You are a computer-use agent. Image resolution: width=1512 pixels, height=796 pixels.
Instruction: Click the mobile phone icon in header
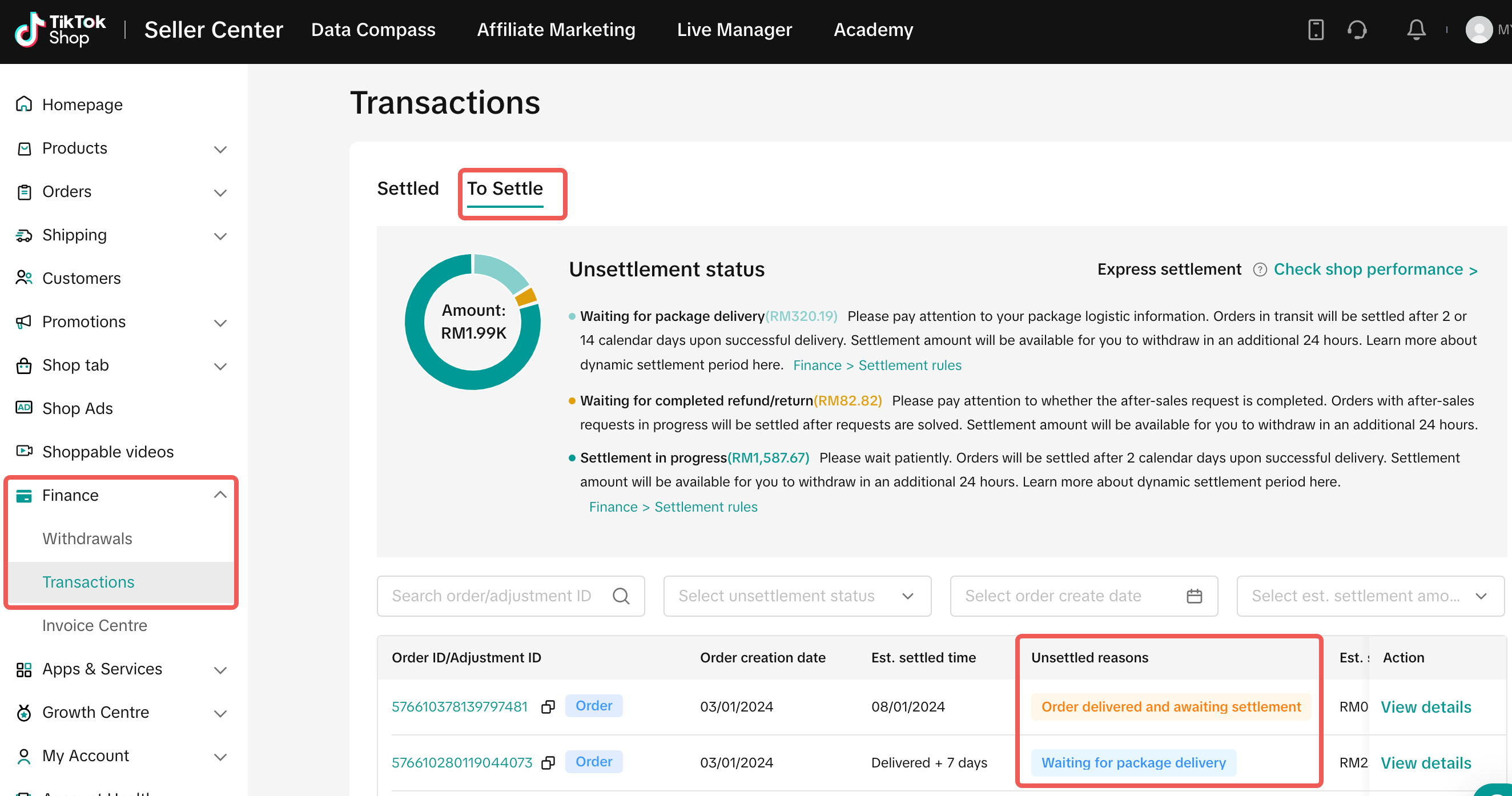click(1316, 29)
